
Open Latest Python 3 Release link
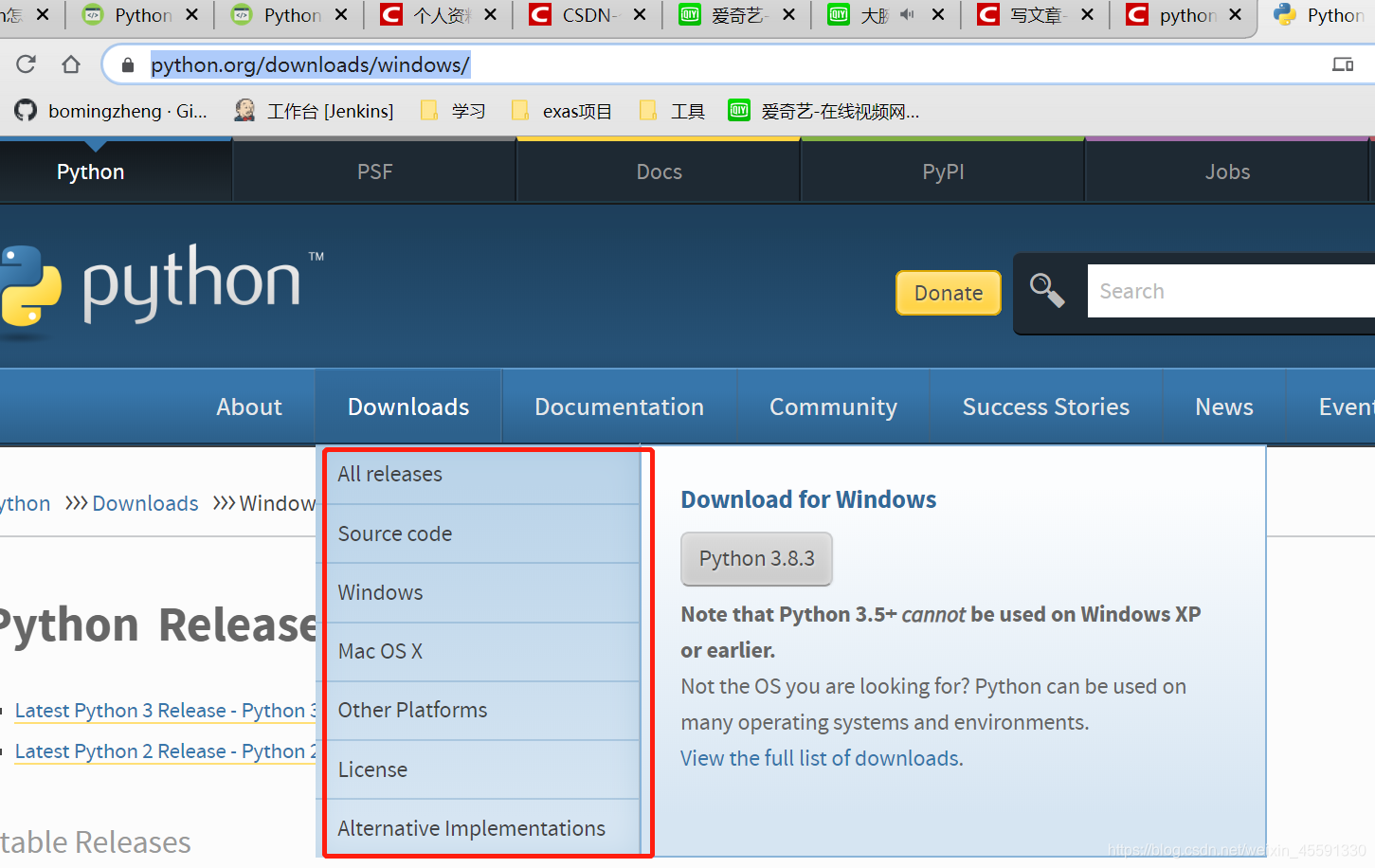tap(165, 710)
